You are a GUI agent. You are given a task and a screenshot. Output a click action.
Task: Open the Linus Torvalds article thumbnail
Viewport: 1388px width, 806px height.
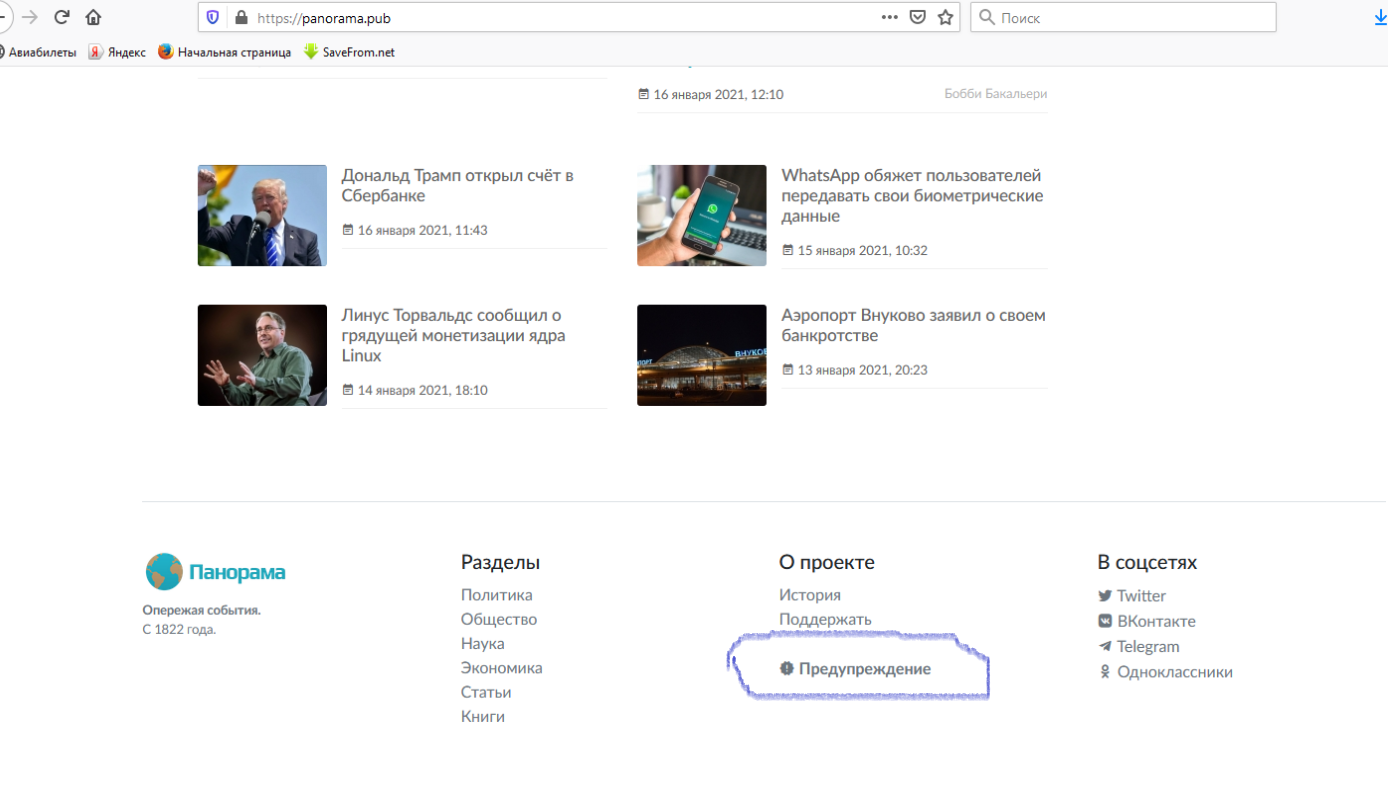pyautogui.click(x=262, y=355)
